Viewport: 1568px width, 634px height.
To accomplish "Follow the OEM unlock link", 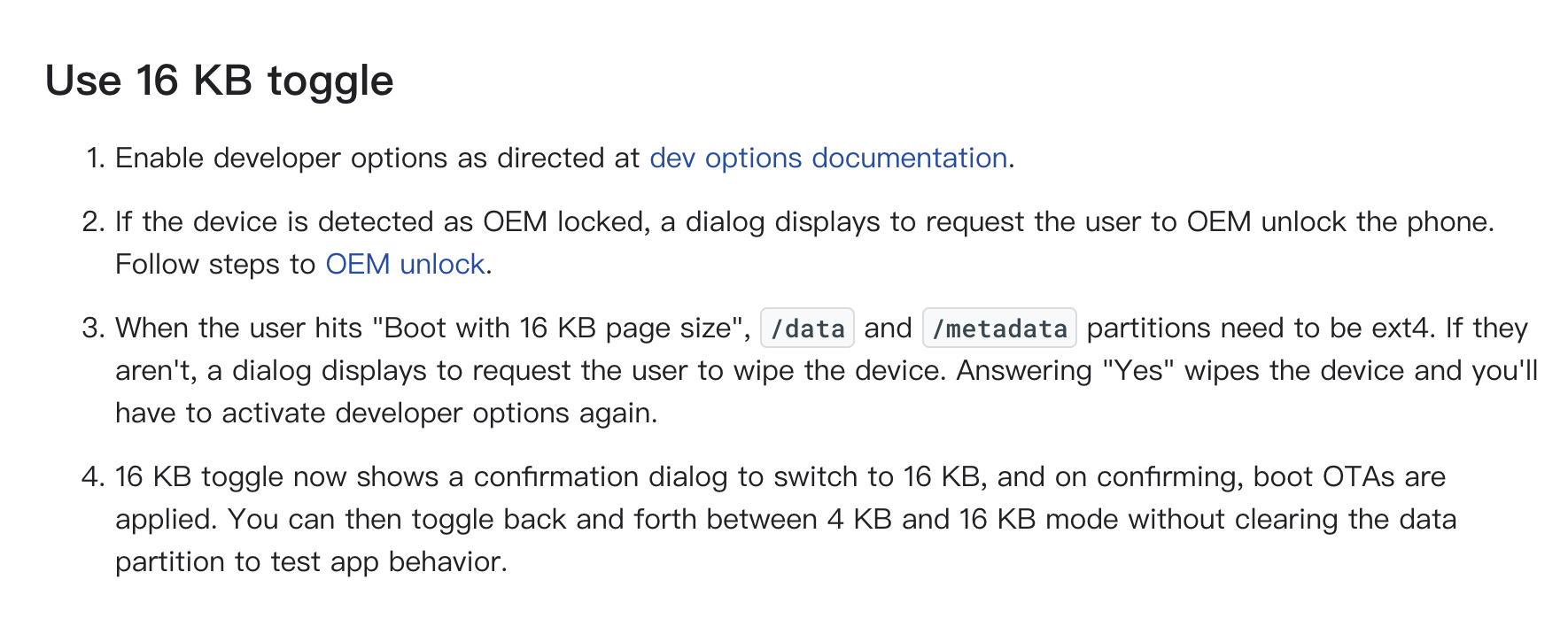I will [405, 264].
